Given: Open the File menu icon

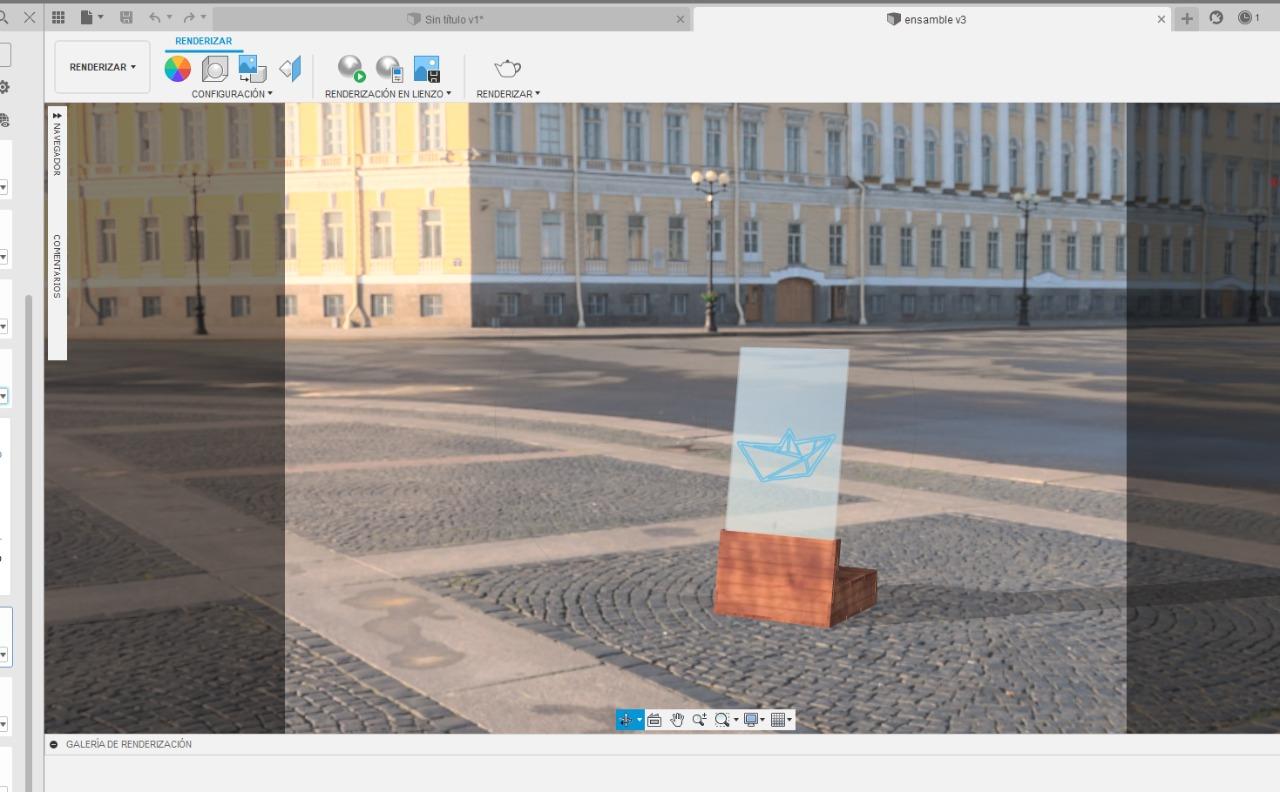Looking at the screenshot, I should click(87, 18).
